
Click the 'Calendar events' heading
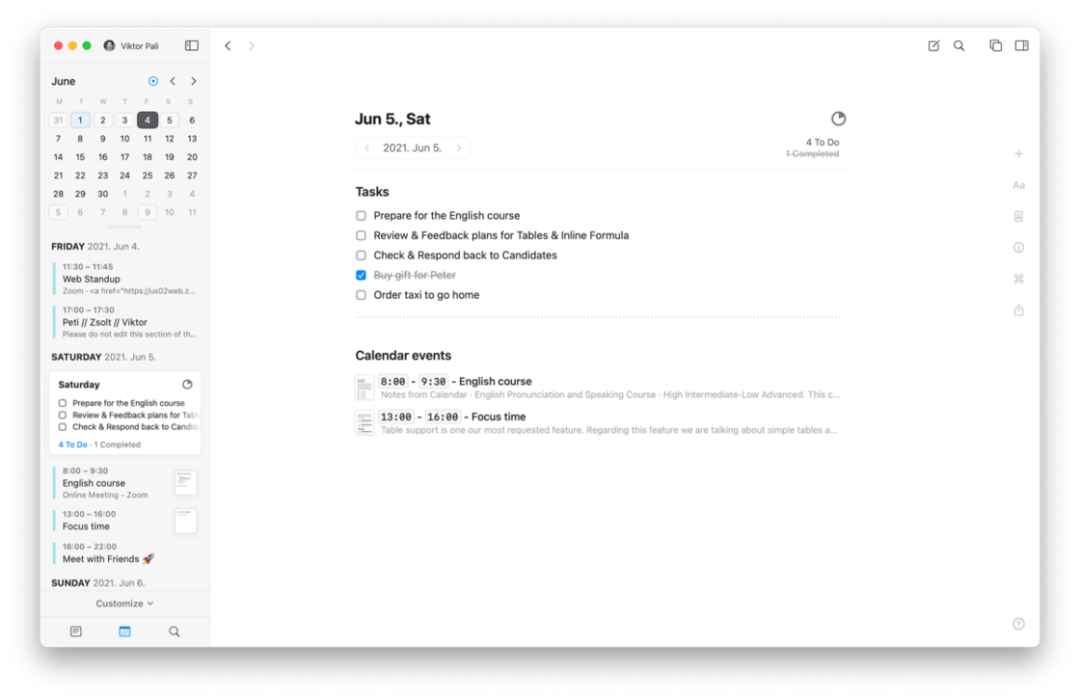(x=403, y=356)
